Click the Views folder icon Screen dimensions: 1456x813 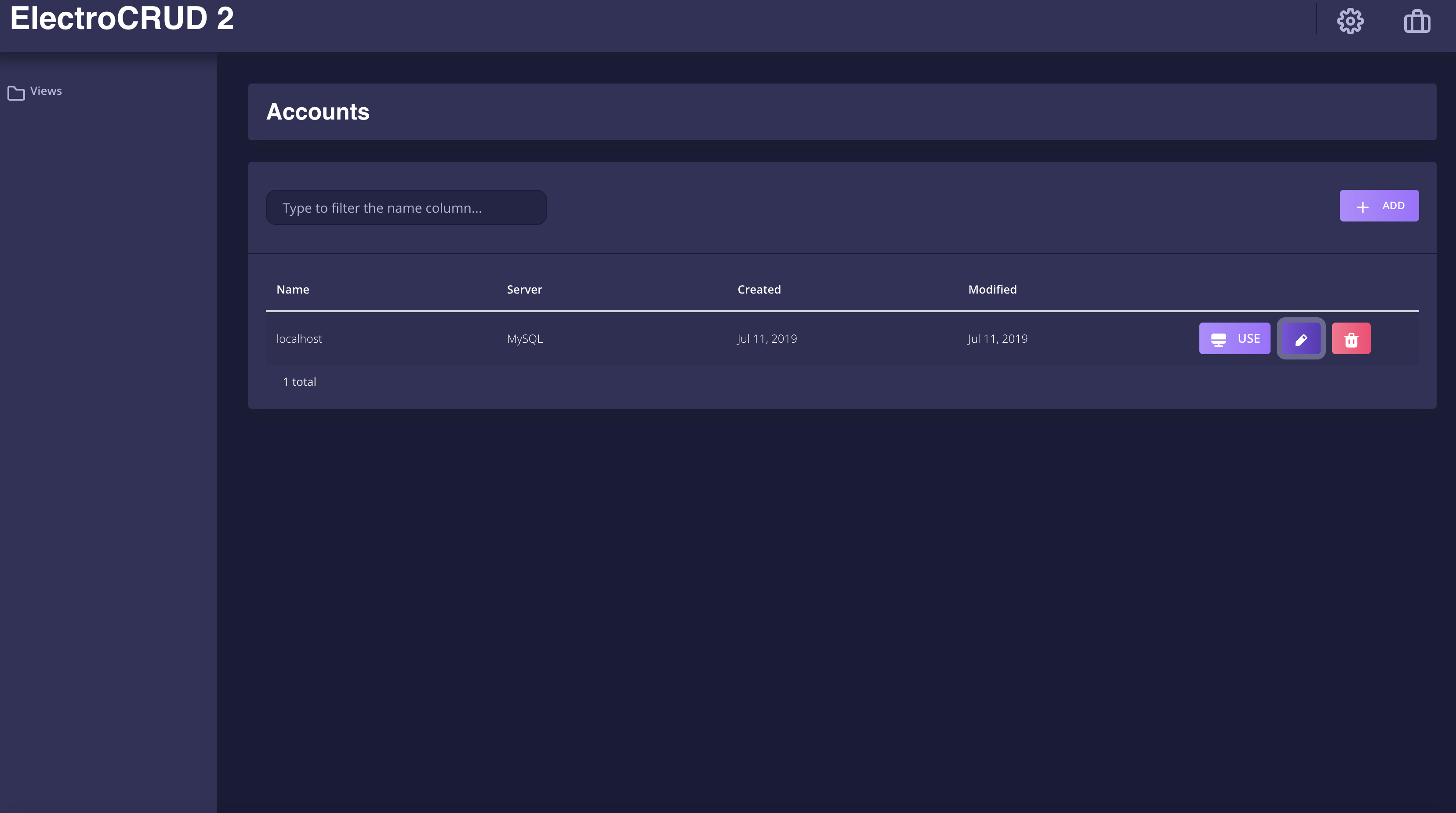(16, 92)
